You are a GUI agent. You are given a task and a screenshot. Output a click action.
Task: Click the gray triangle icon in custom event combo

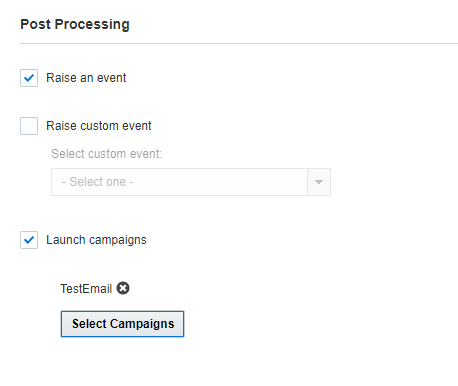[319, 182]
